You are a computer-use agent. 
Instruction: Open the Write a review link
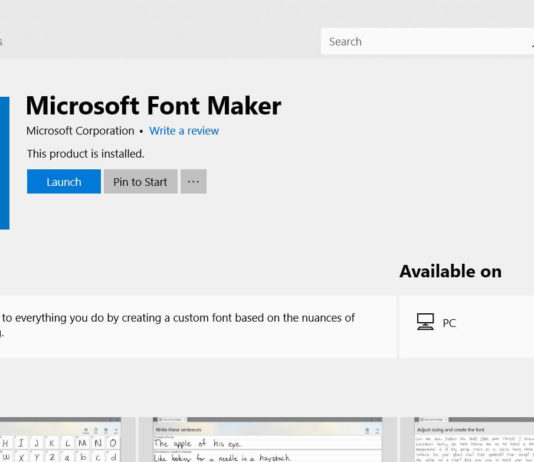184,131
